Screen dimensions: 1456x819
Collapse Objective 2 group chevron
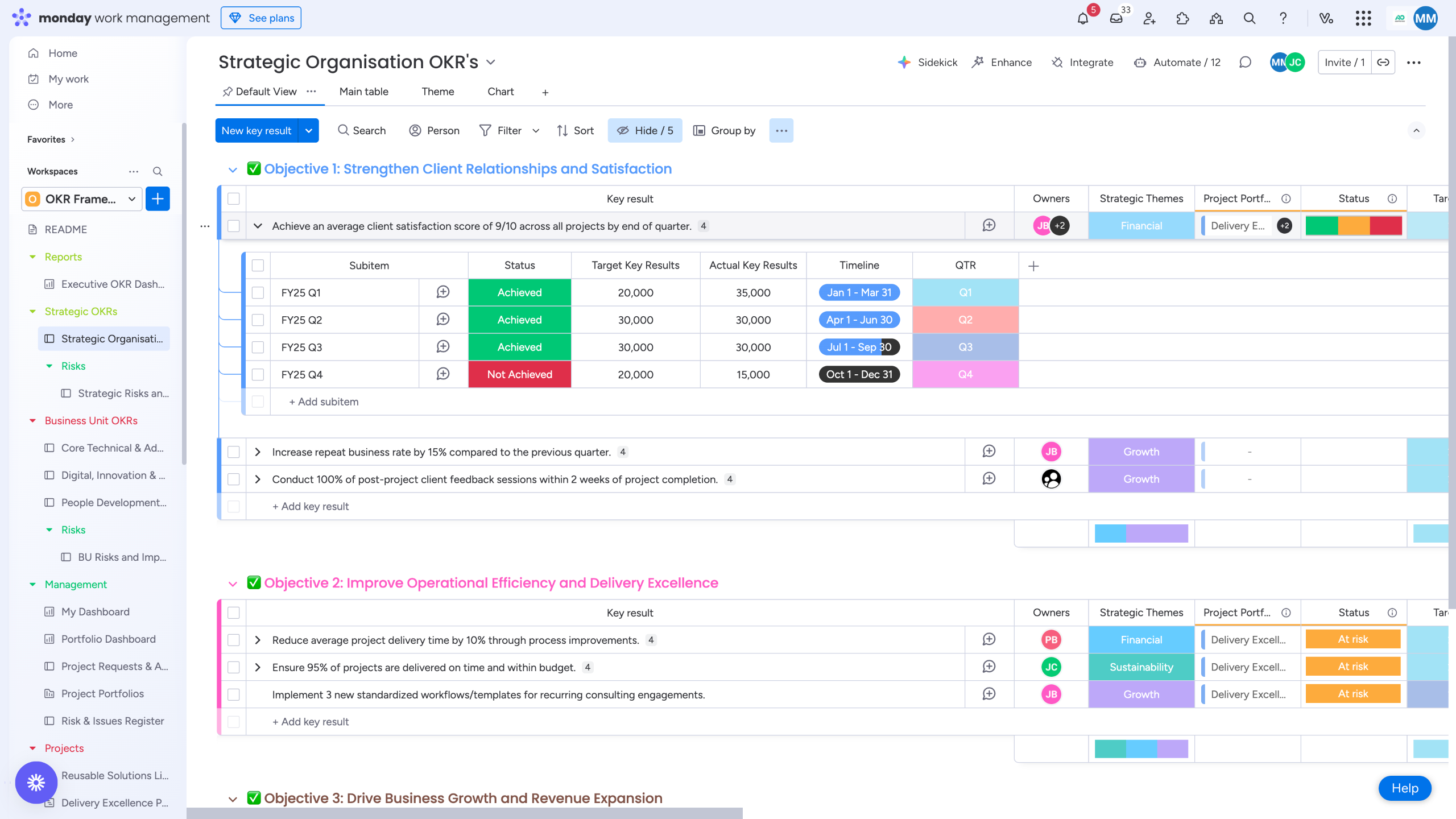point(233,584)
